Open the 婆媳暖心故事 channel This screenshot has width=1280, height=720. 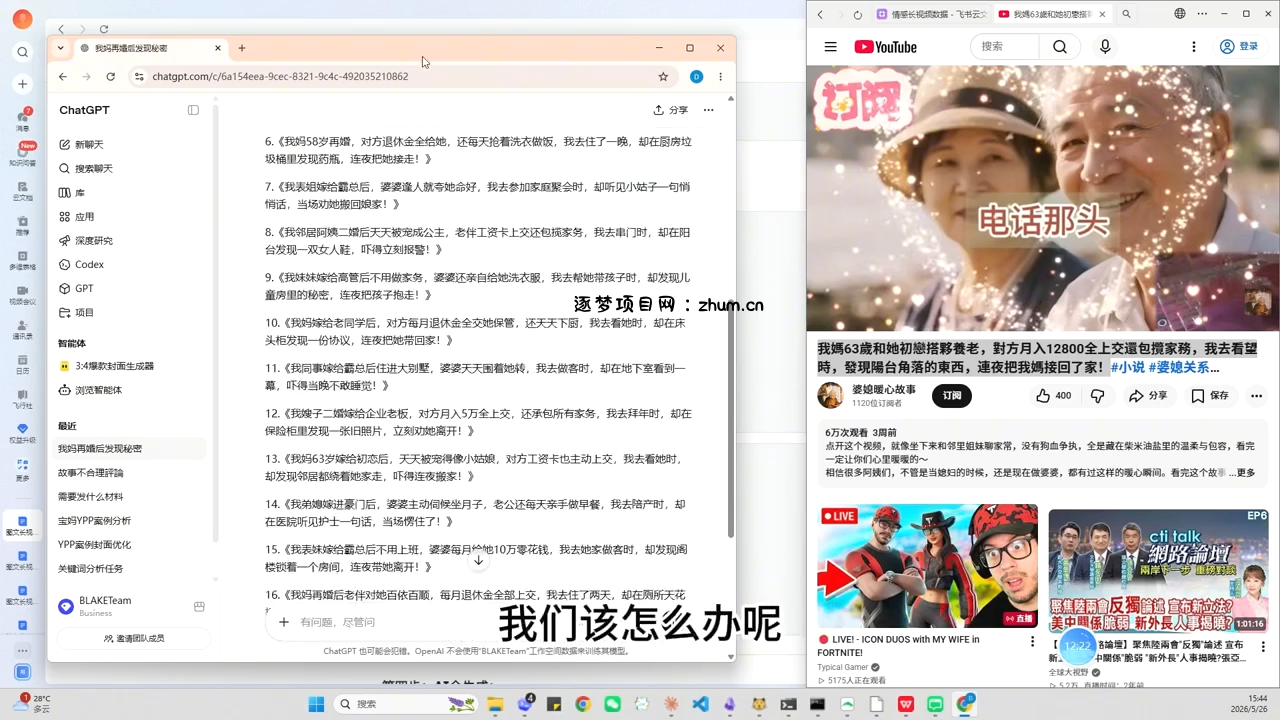(x=883, y=390)
